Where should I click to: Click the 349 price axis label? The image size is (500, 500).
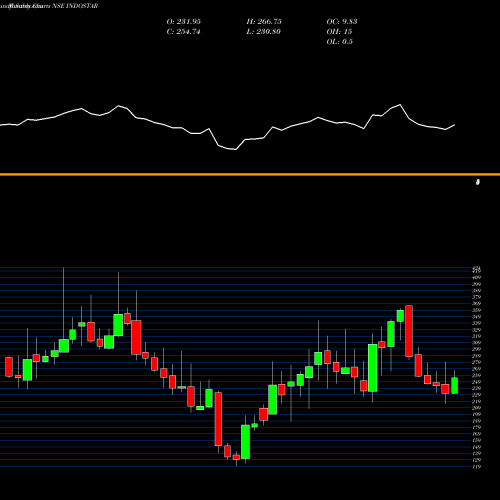click(x=477, y=317)
